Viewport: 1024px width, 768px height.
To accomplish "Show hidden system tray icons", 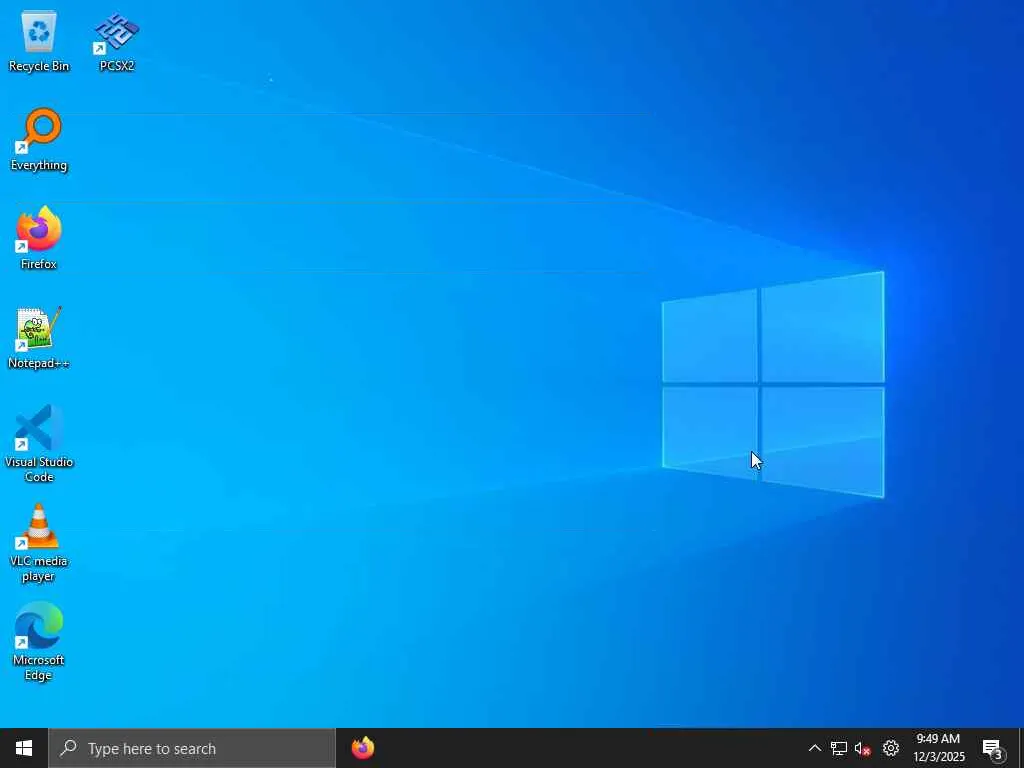I will pyautogui.click(x=814, y=748).
